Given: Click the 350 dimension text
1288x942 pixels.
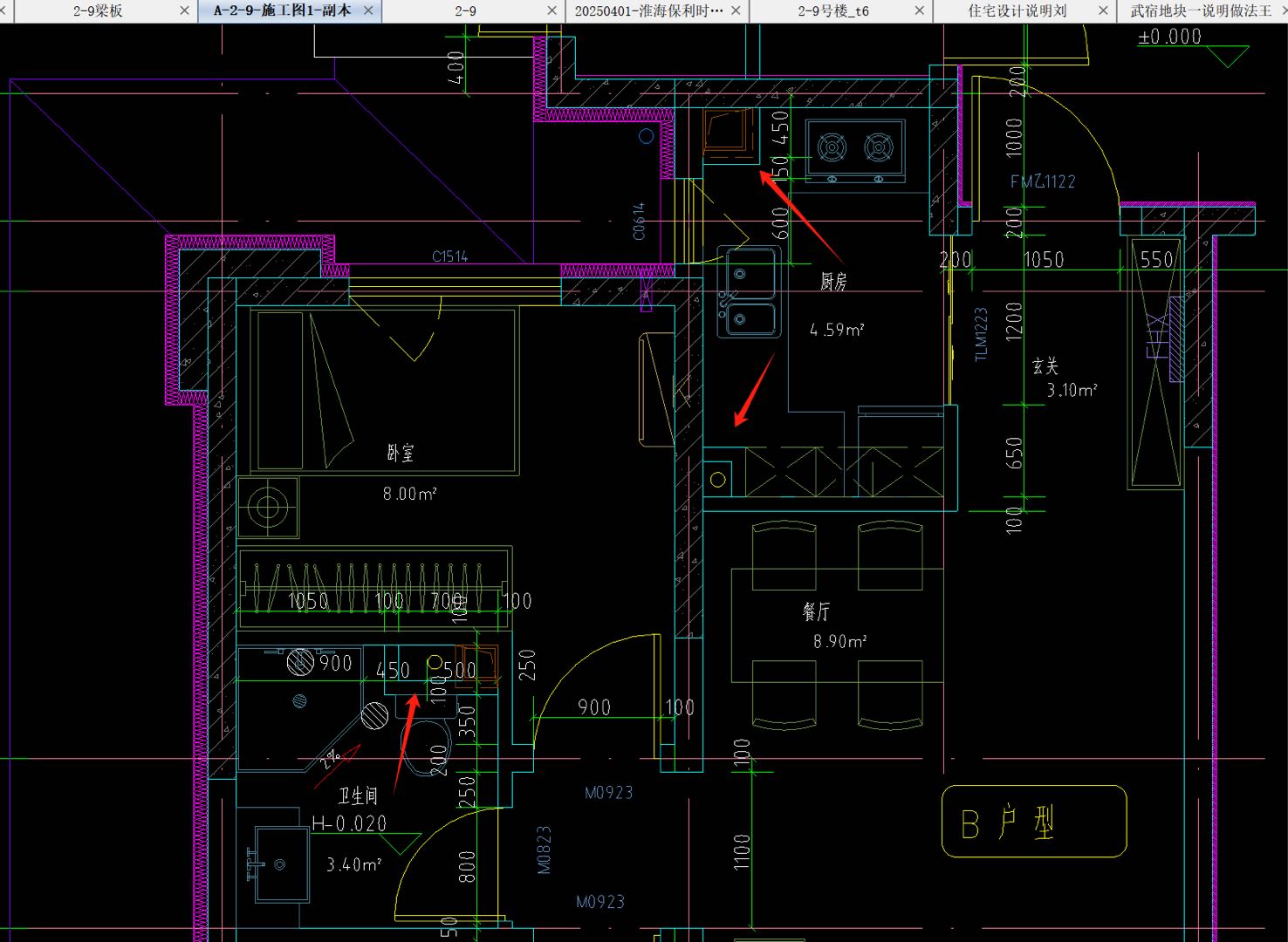Looking at the screenshot, I should [467, 720].
